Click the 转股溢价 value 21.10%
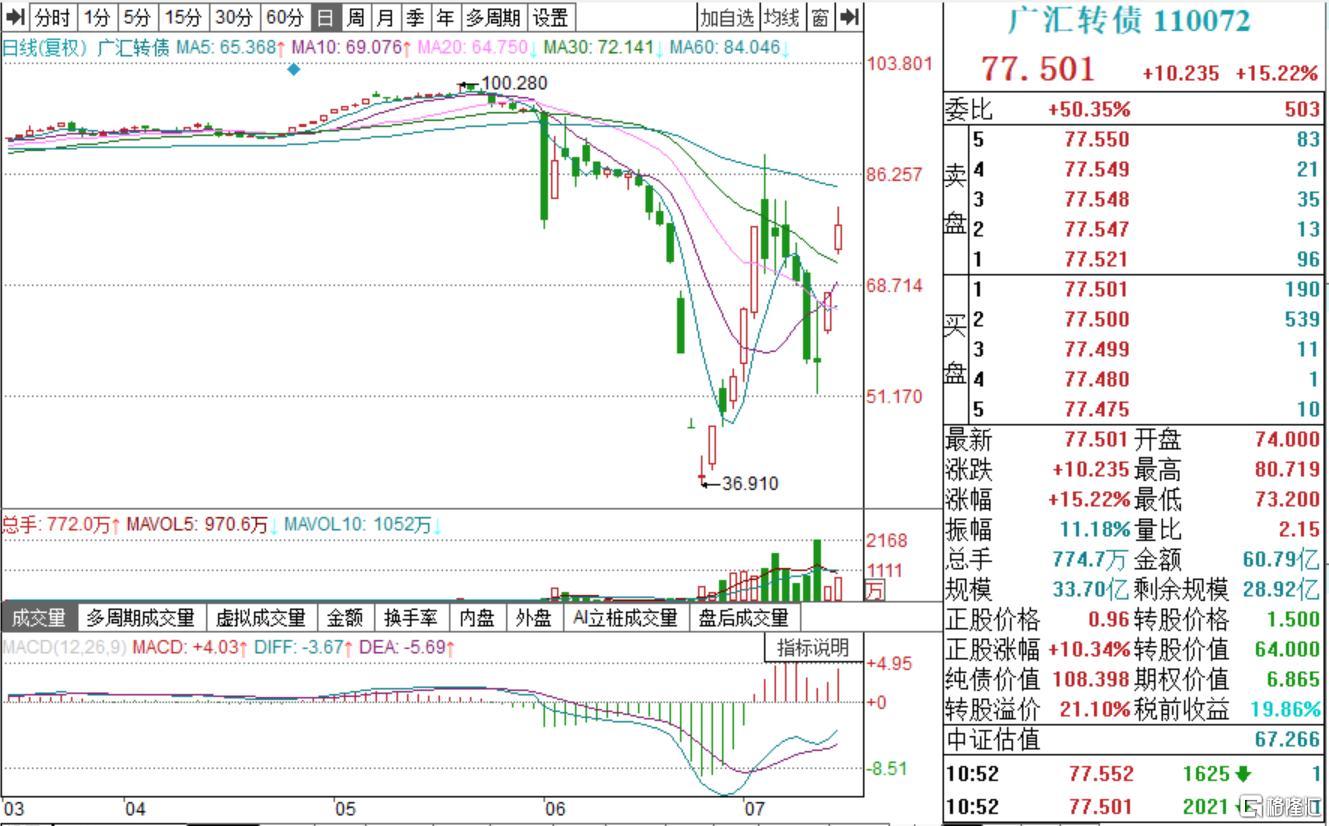 pos(1095,709)
